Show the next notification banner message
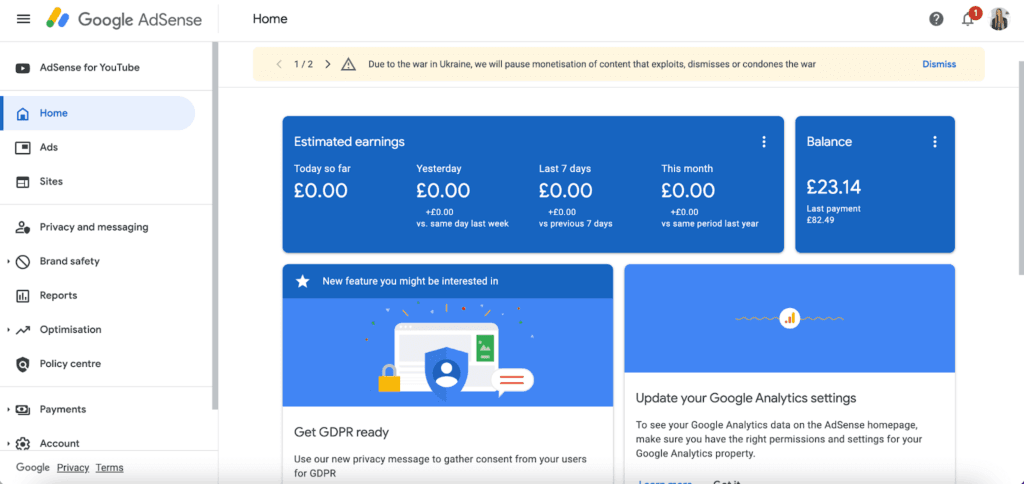 [x=327, y=64]
